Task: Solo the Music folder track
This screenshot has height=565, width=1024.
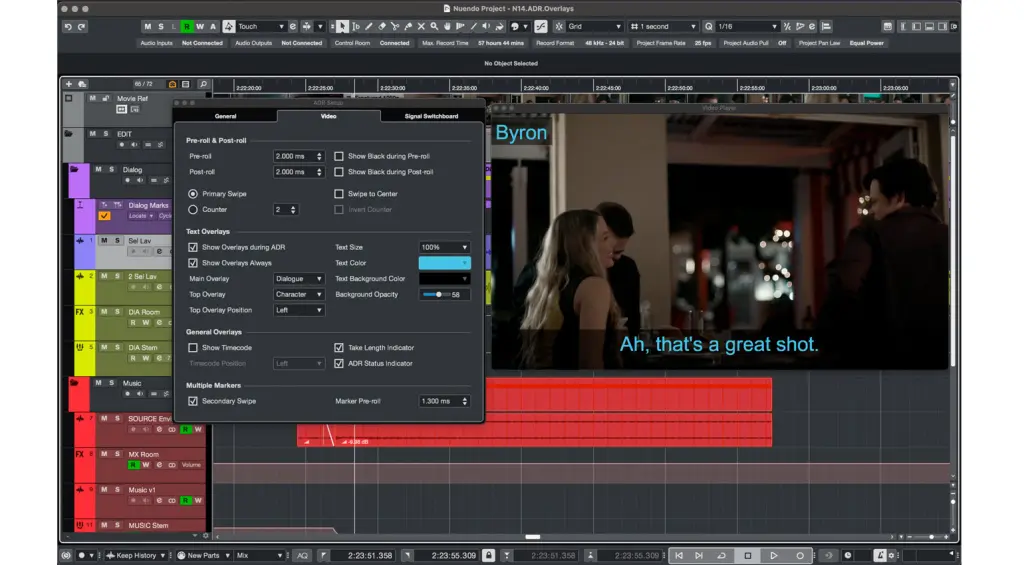Action: pos(111,383)
